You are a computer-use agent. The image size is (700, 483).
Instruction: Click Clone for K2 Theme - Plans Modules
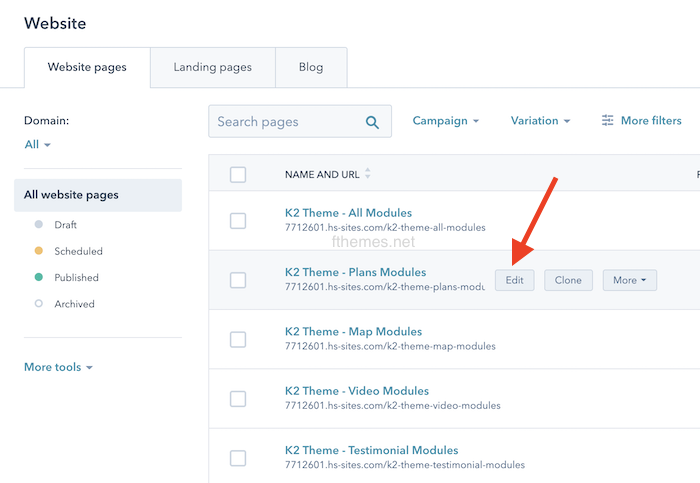coord(568,280)
